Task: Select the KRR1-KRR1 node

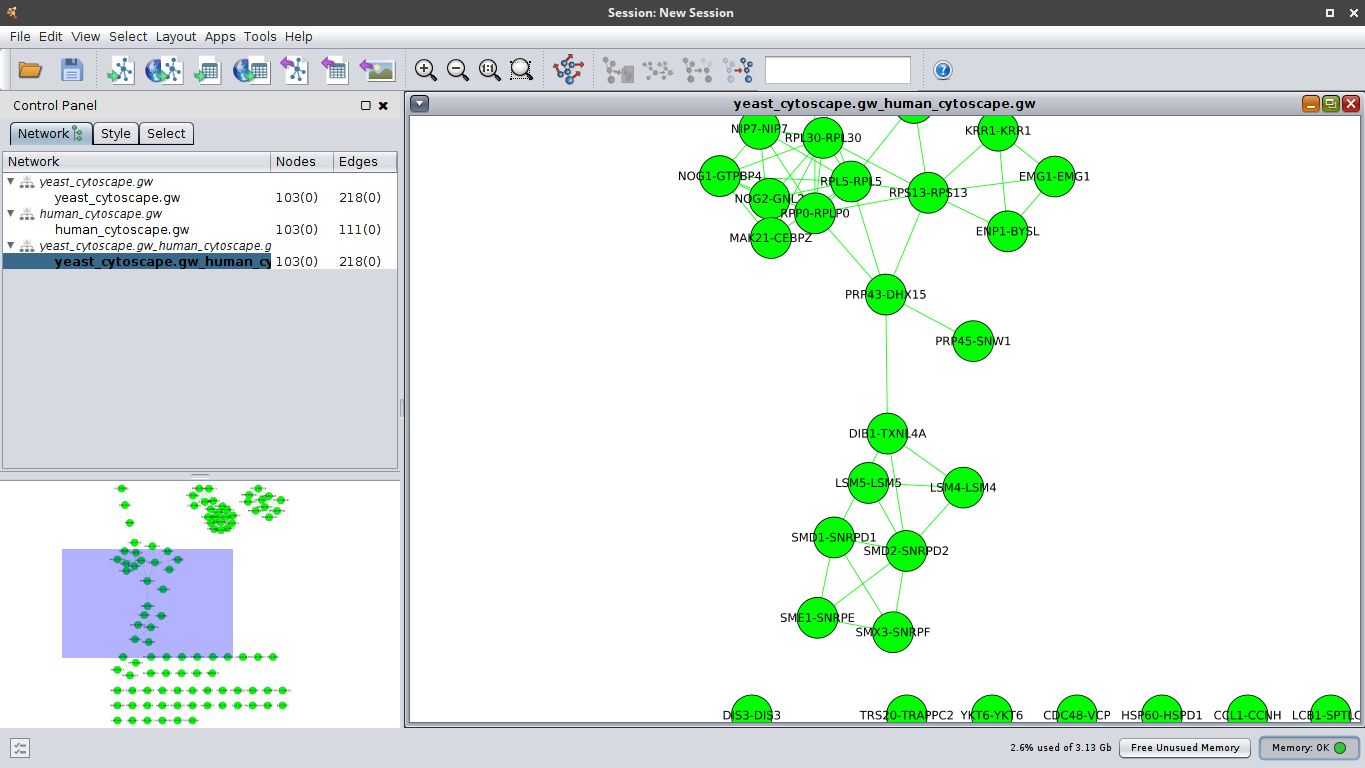Action: click(998, 131)
